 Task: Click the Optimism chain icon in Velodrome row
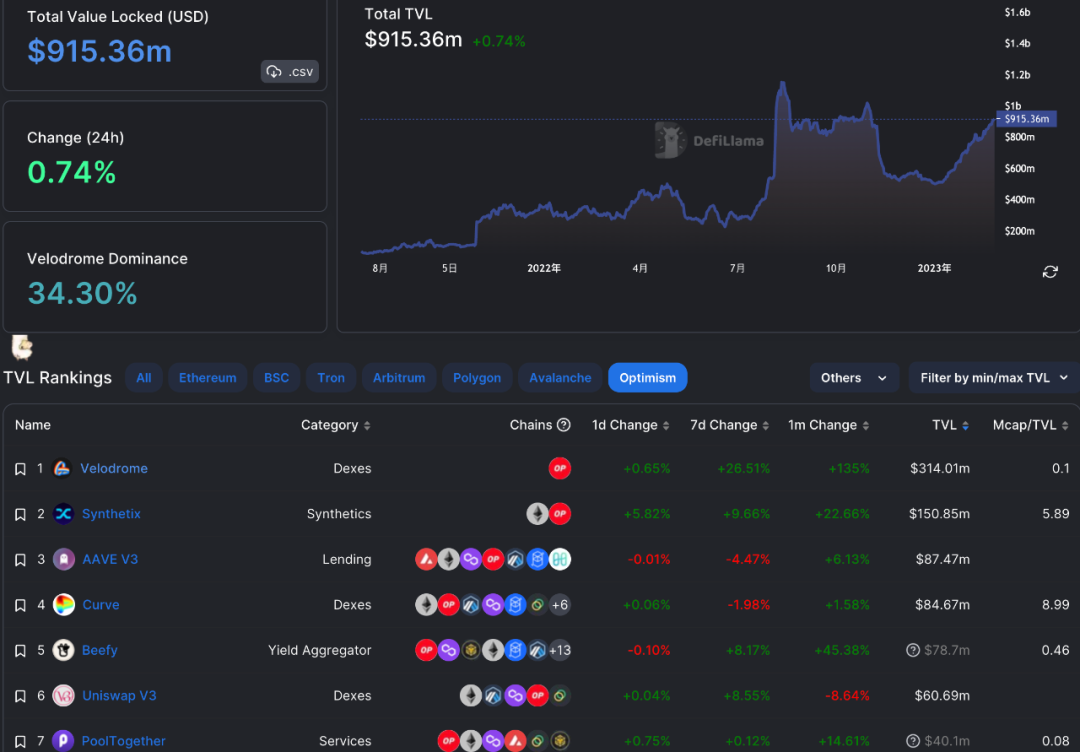(x=559, y=468)
